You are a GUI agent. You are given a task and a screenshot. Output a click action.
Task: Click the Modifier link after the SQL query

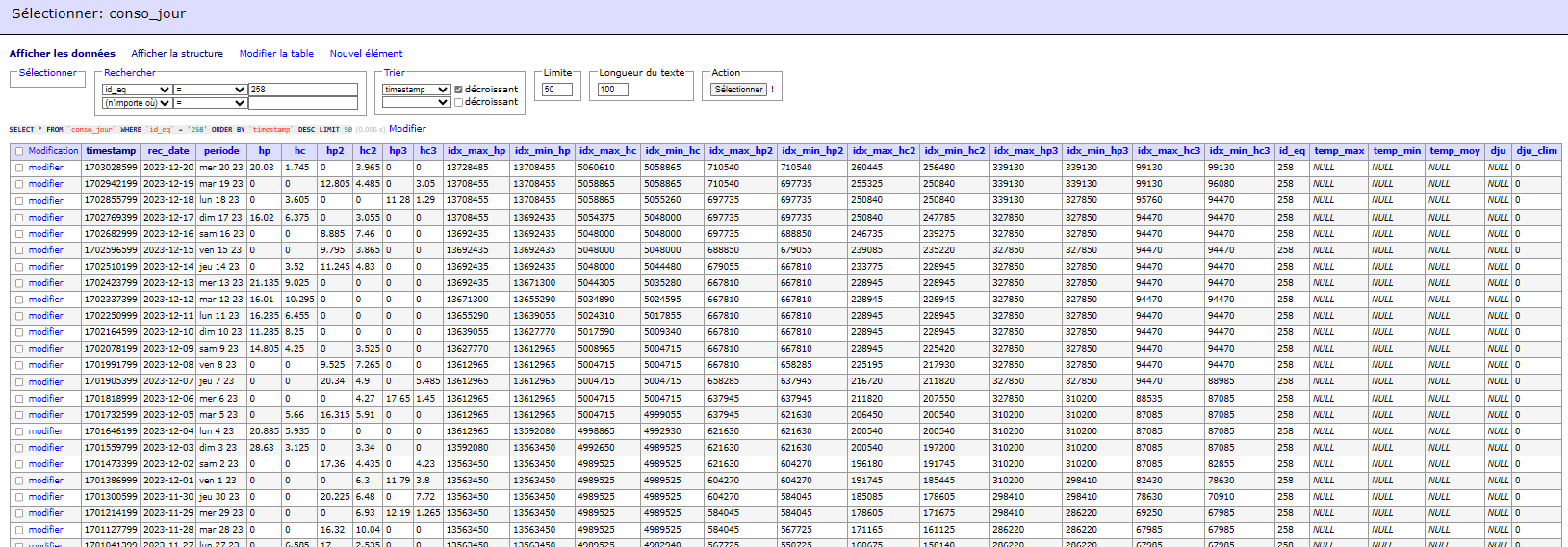pos(407,129)
